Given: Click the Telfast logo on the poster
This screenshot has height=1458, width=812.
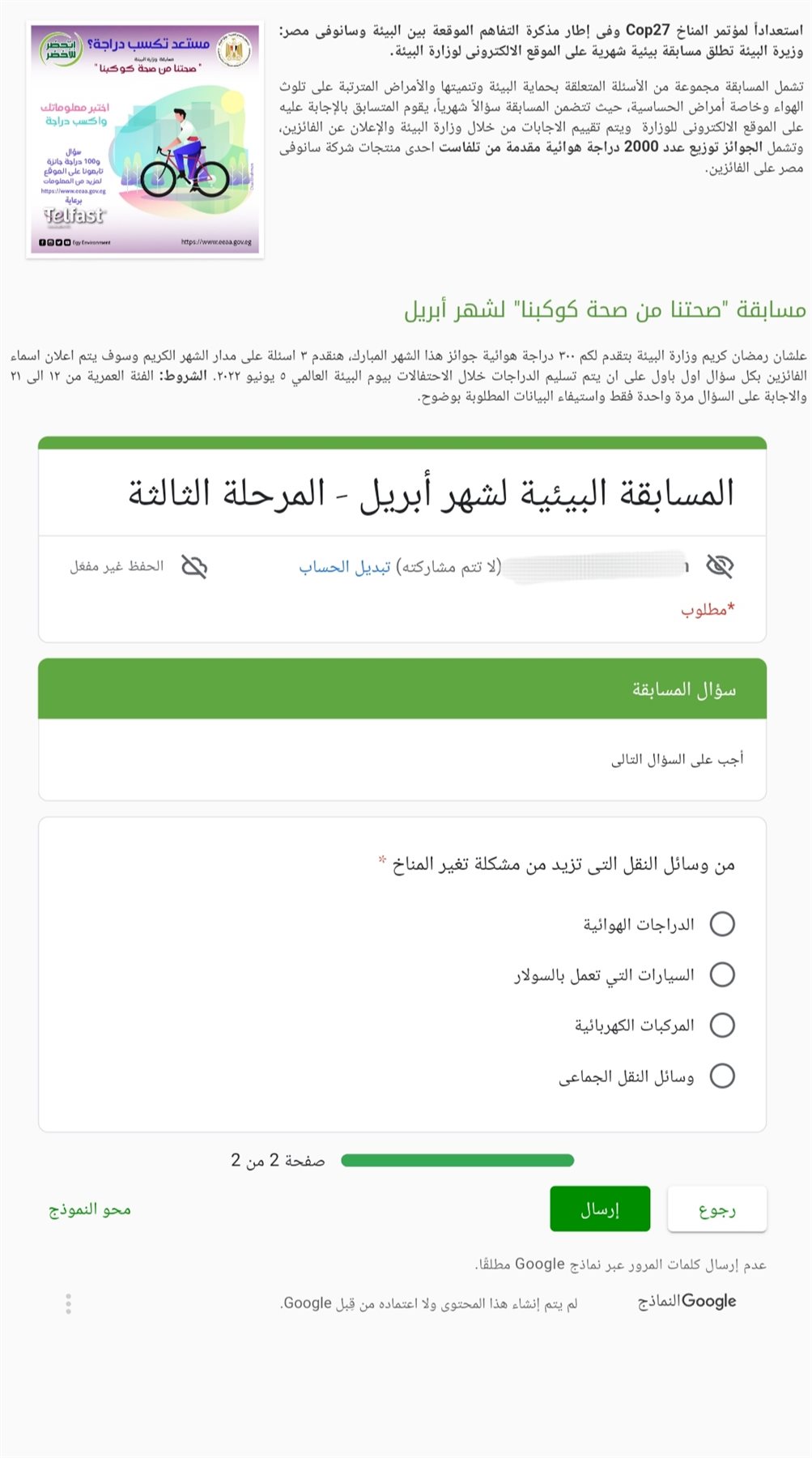Looking at the screenshot, I should point(74,215).
